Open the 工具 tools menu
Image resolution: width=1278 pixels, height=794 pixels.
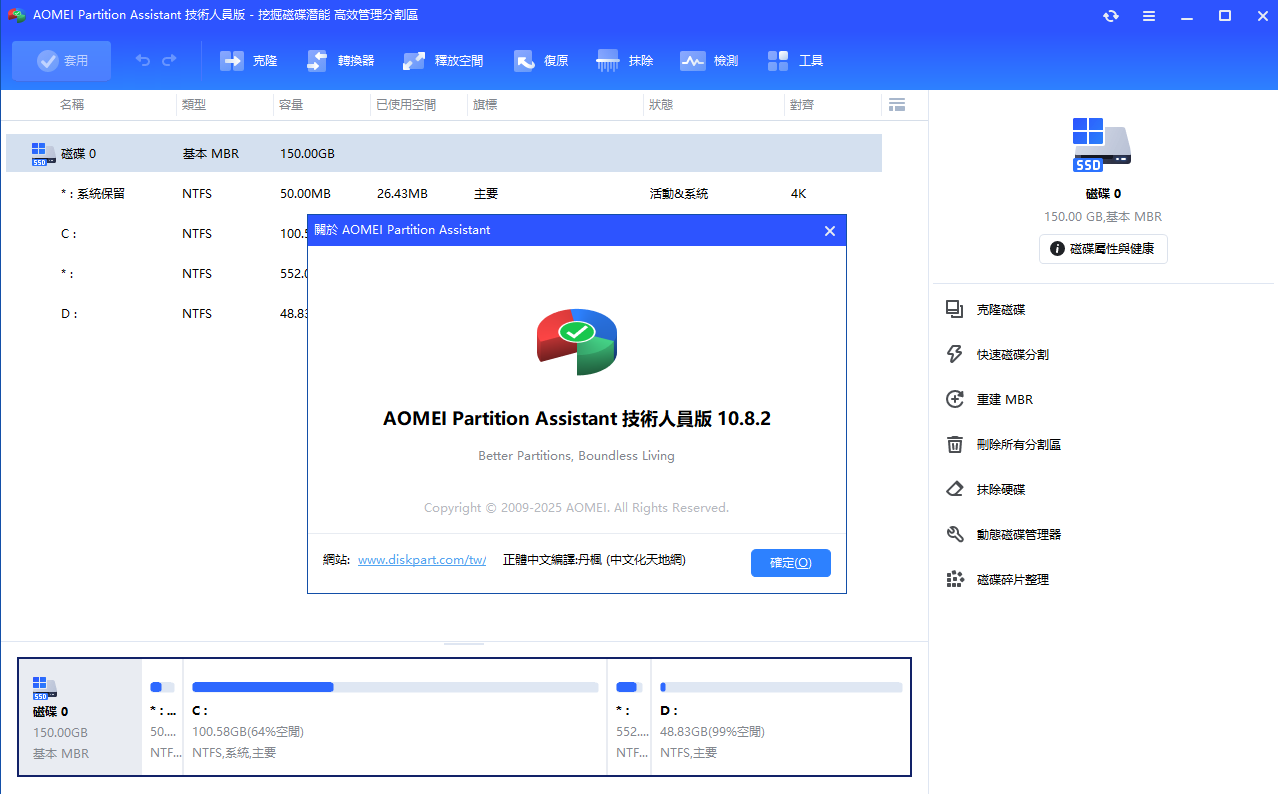click(795, 61)
